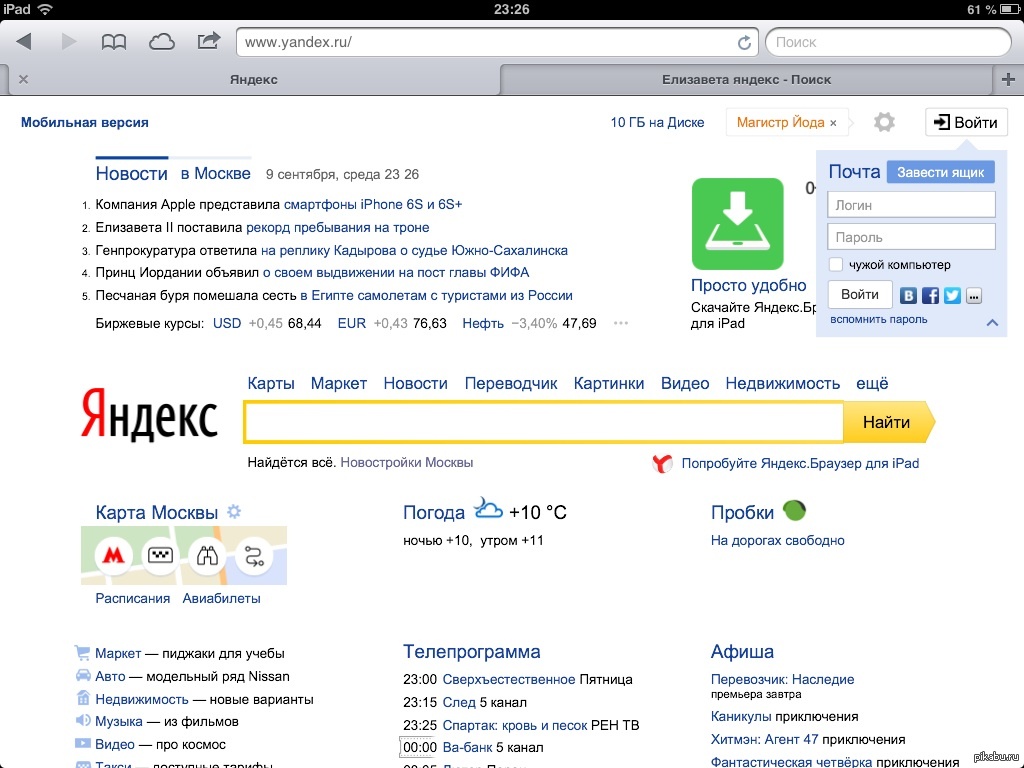This screenshot has width=1024, height=768.
Task: Open Перевозчик: Наследие in Афиша
Action: (782, 679)
